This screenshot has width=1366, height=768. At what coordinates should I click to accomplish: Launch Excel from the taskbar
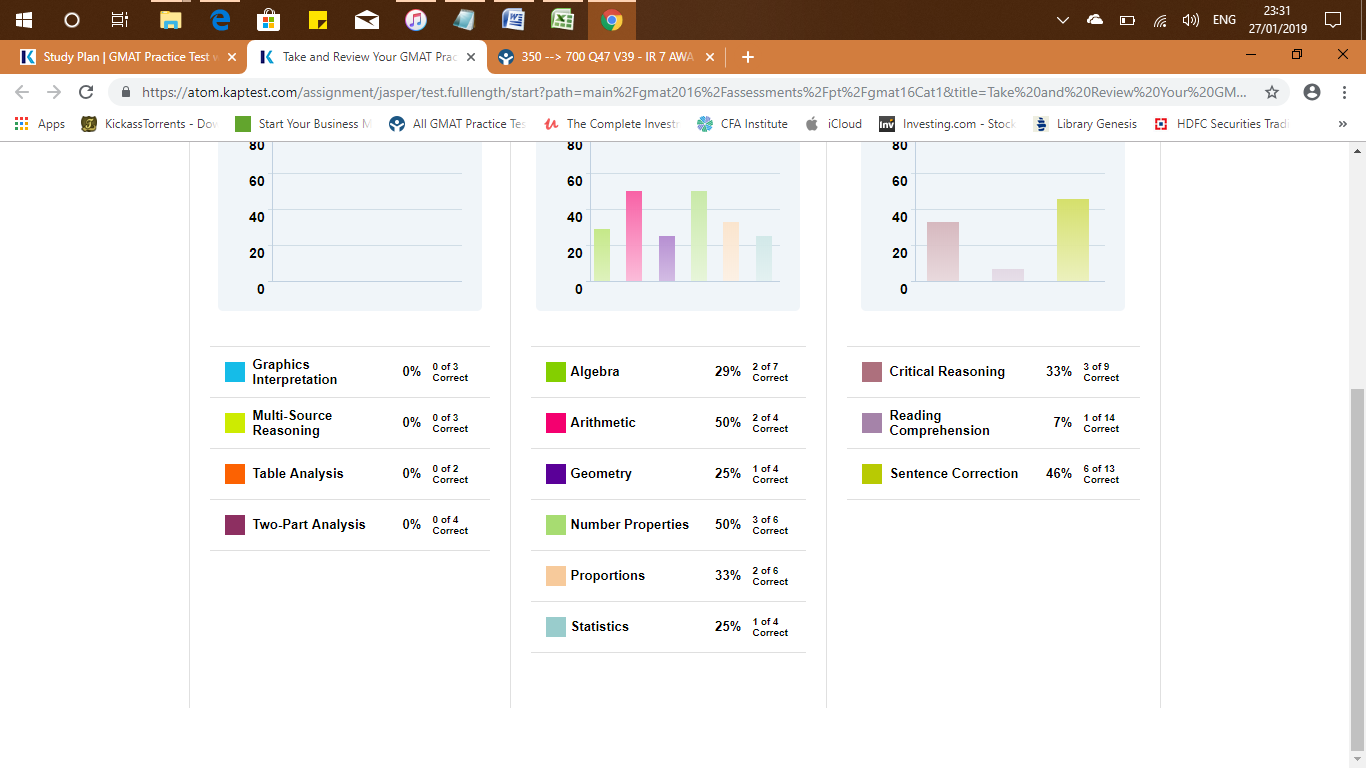(x=563, y=20)
